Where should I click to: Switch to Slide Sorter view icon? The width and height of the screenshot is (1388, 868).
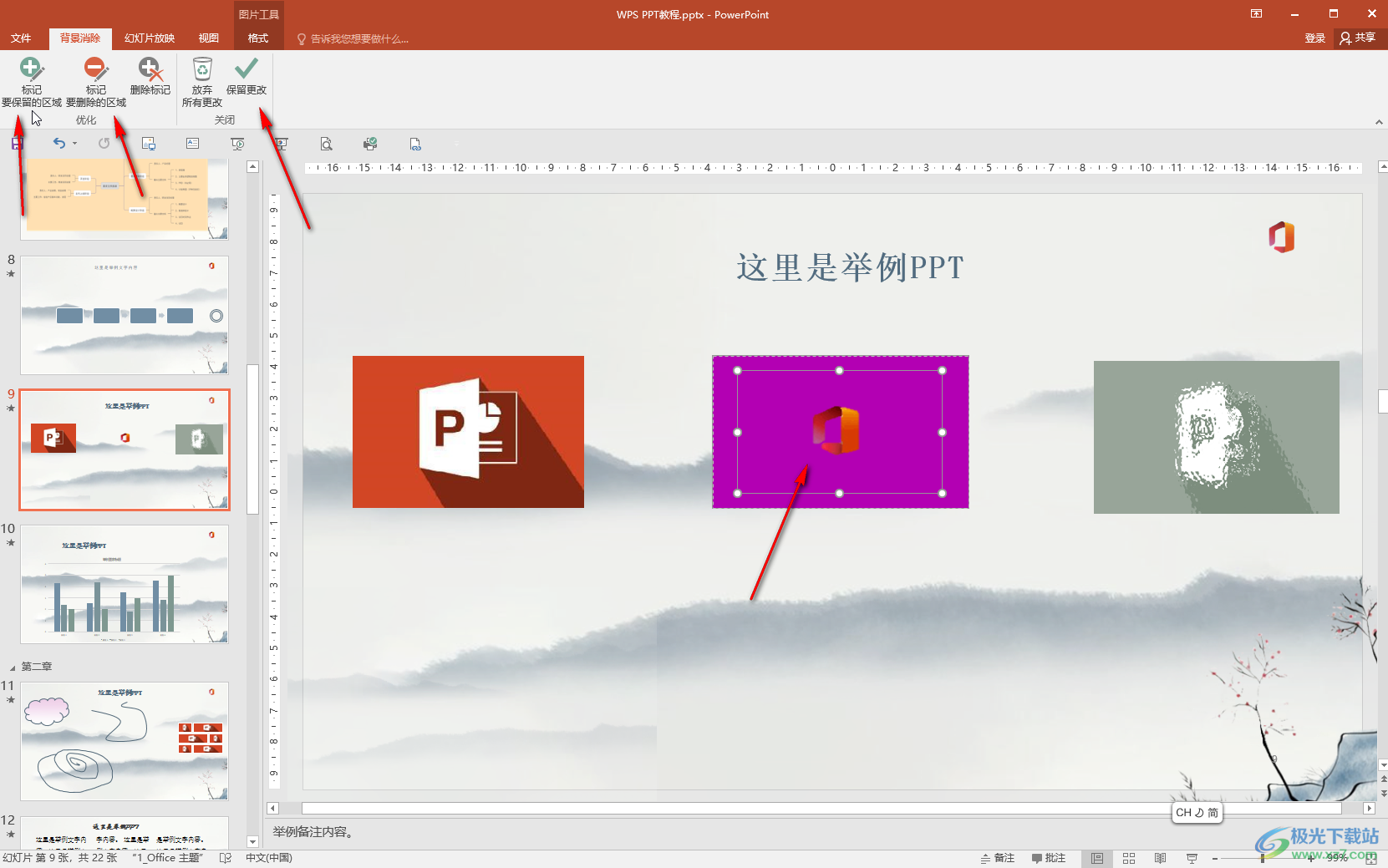(x=1129, y=858)
